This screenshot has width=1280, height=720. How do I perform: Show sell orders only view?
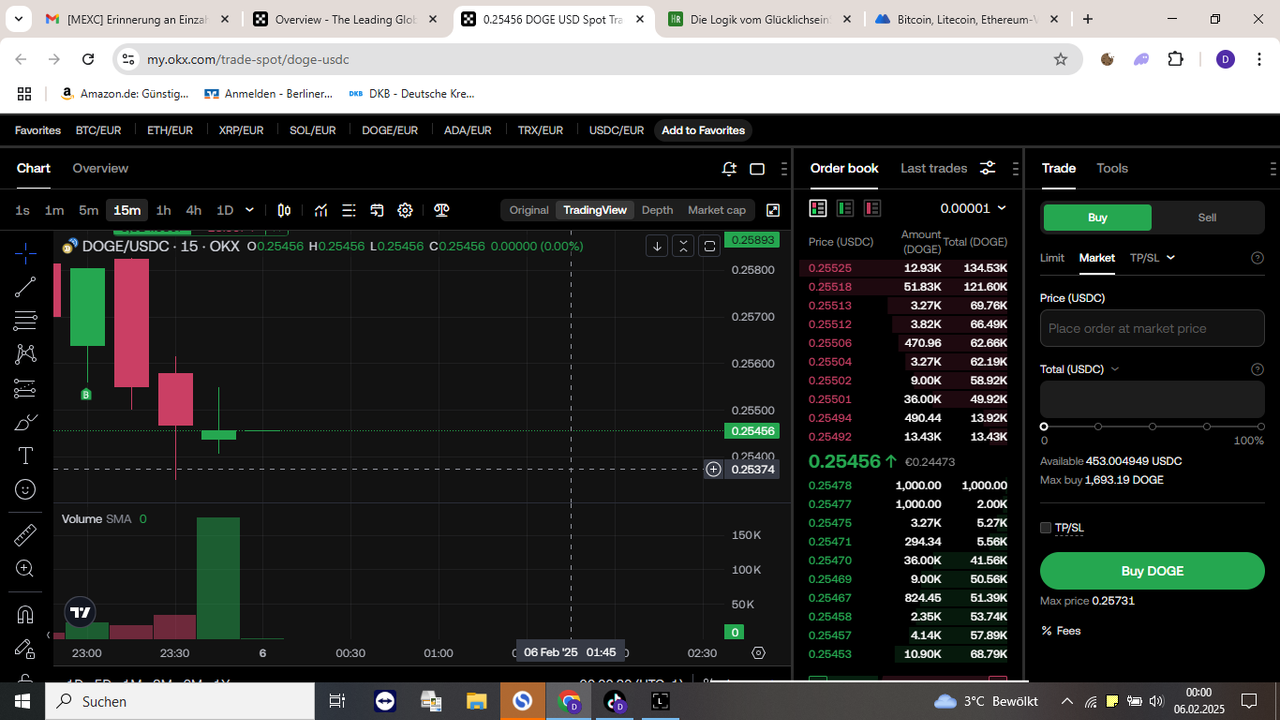click(x=872, y=208)
